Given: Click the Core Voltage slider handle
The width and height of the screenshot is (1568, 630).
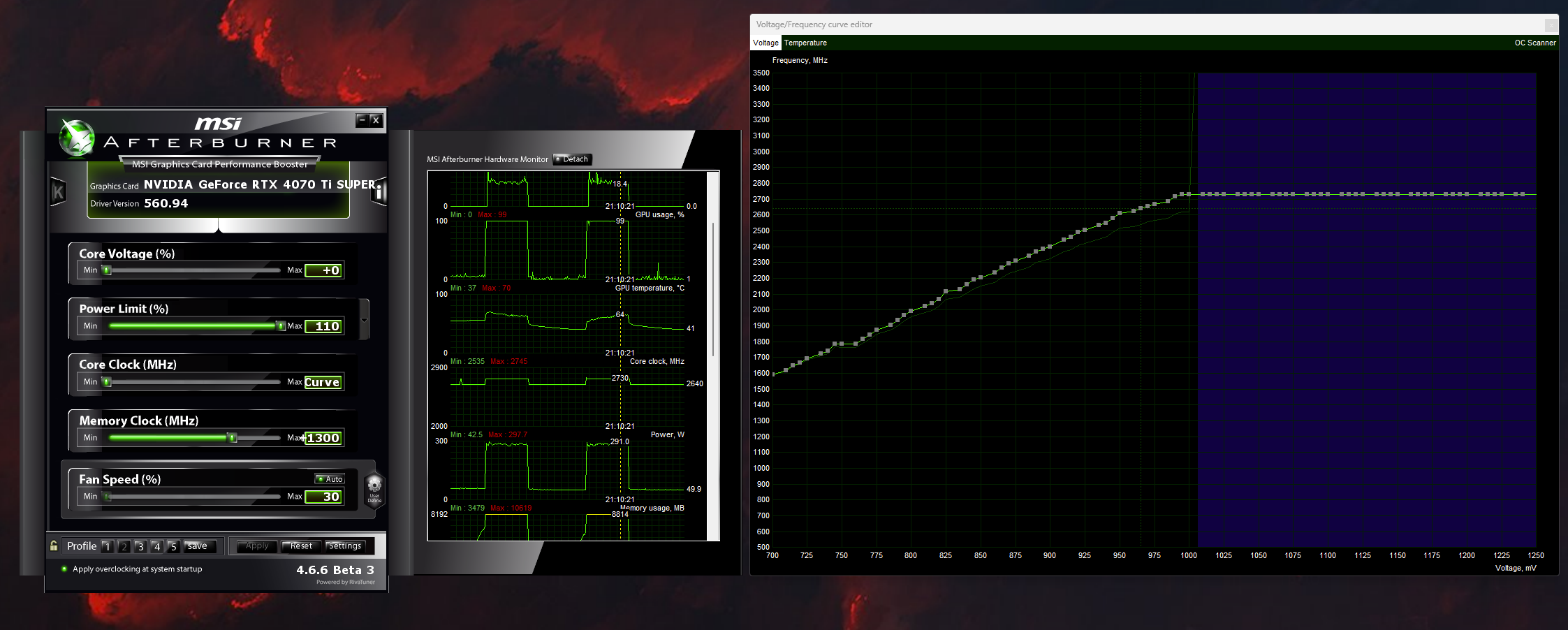Looking at the screenshot, I should point(107,270).
